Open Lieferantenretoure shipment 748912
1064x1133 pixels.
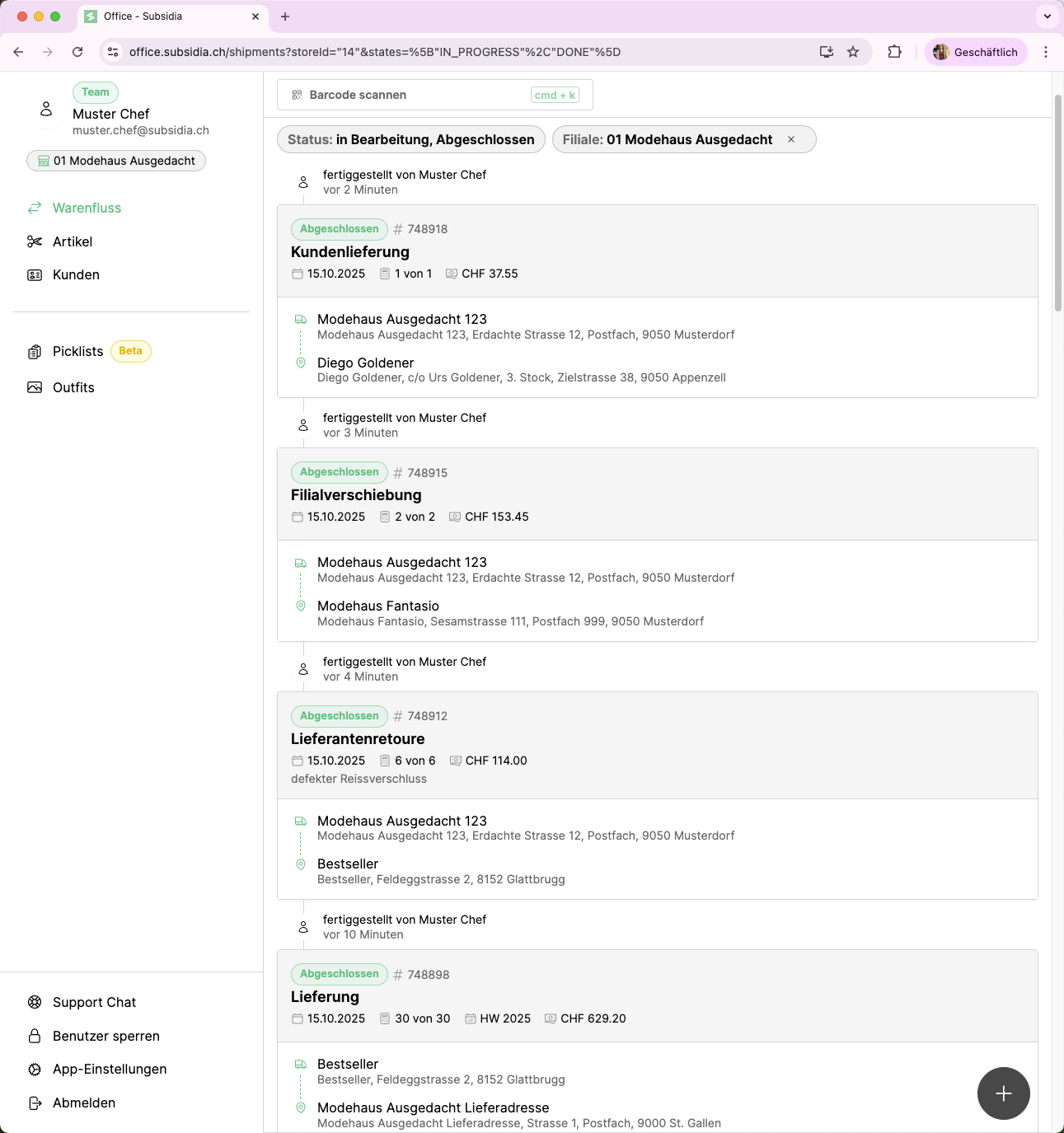click(358, 739)
